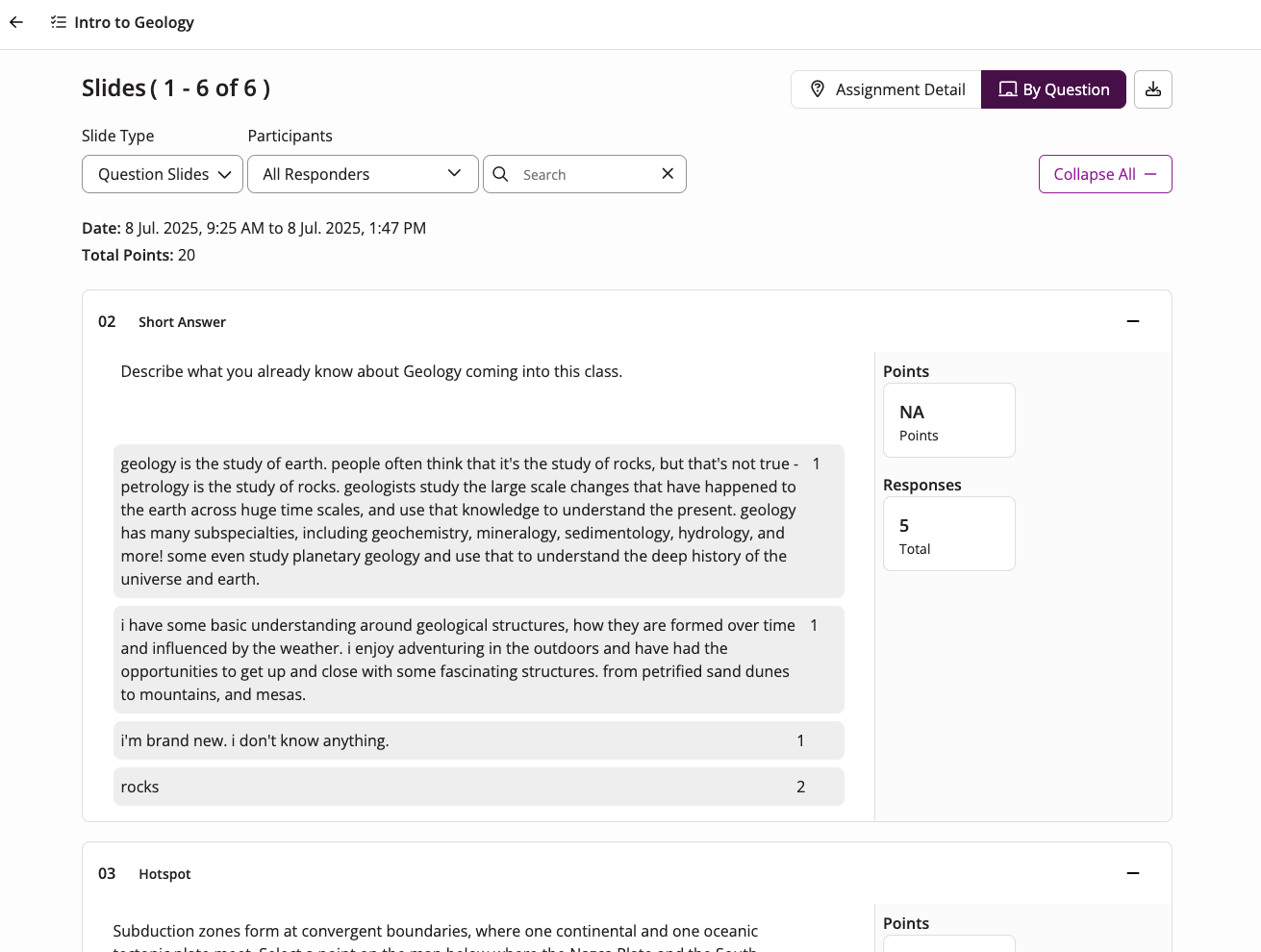Click the Date range text
This screenshot has height=952, width=1261.
[254, 228]
